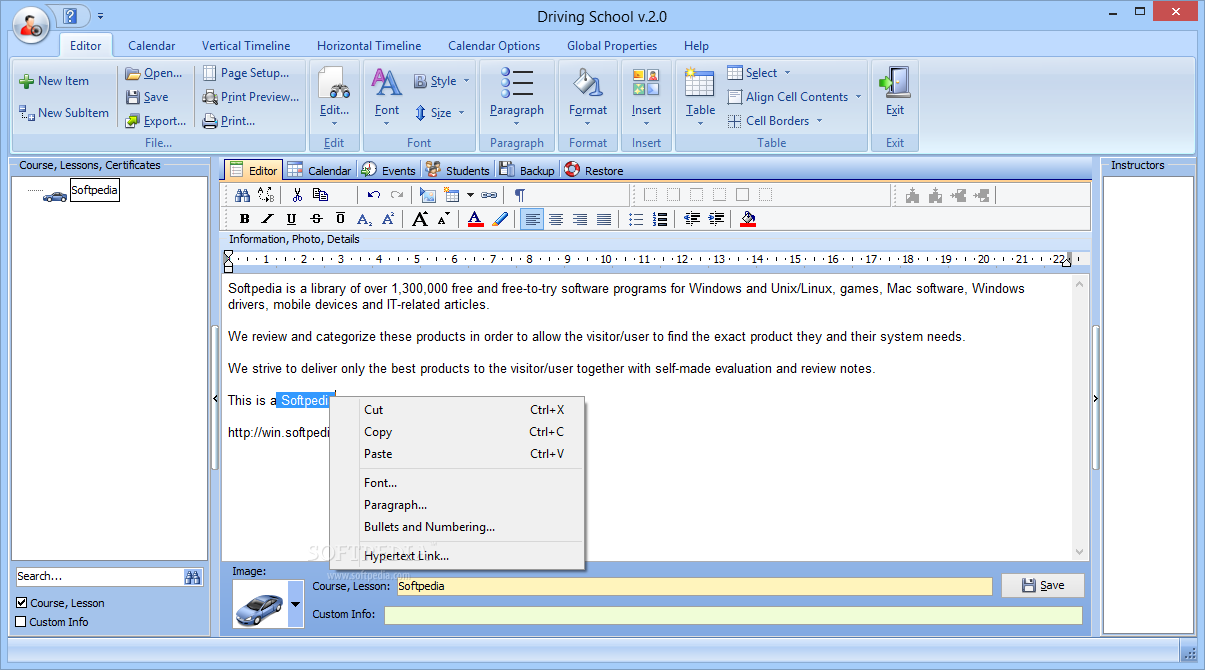Click the Find binoculars icon in editor toolbar
Screen dimensions: 1205x670
point(242,195)
